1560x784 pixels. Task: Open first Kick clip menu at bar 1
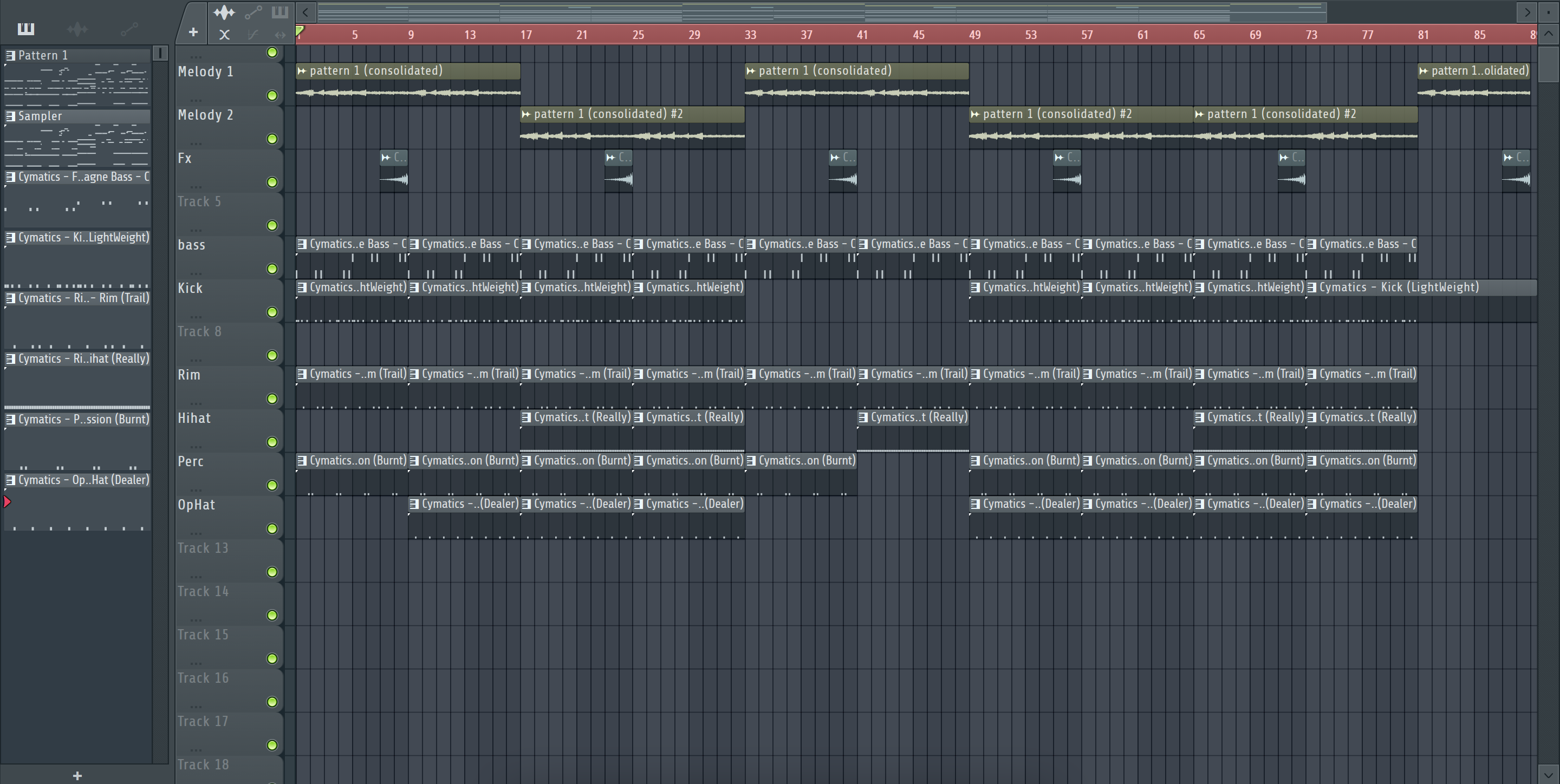(302, 288)
